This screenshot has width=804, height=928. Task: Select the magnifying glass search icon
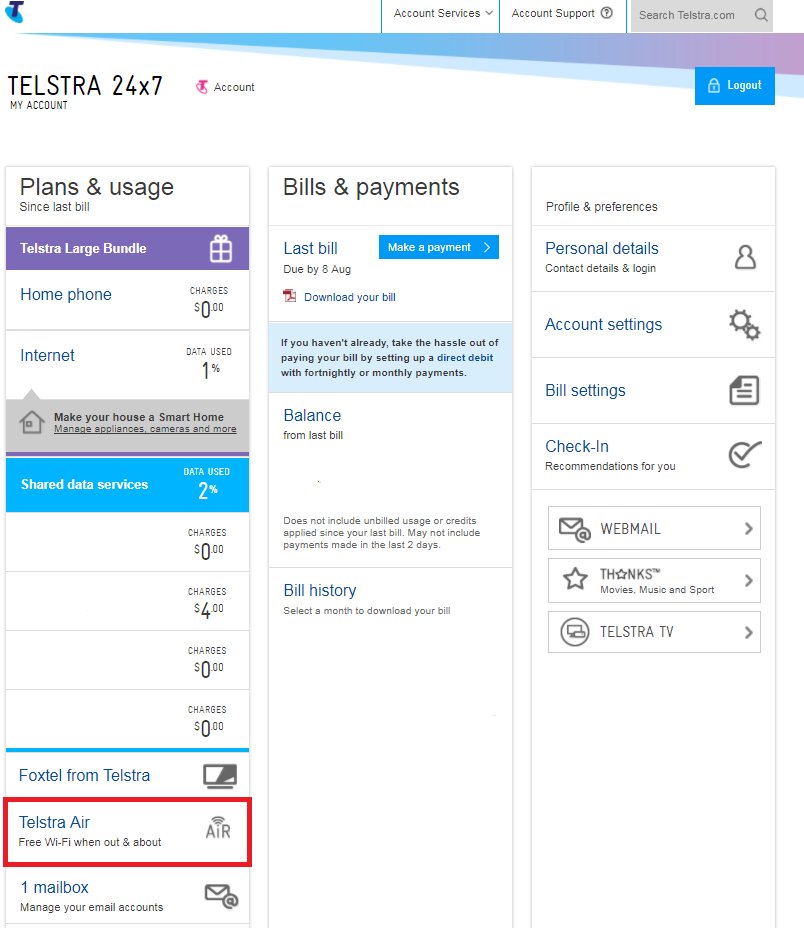pyautogui.click(x=761, y=16)
